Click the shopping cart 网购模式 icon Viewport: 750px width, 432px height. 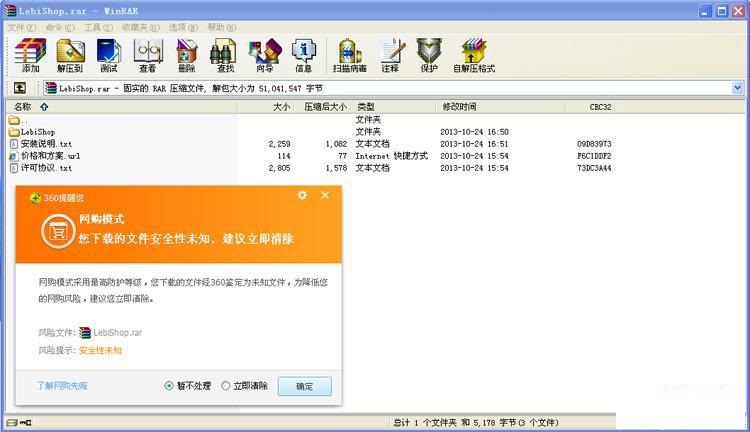point(58,232)
